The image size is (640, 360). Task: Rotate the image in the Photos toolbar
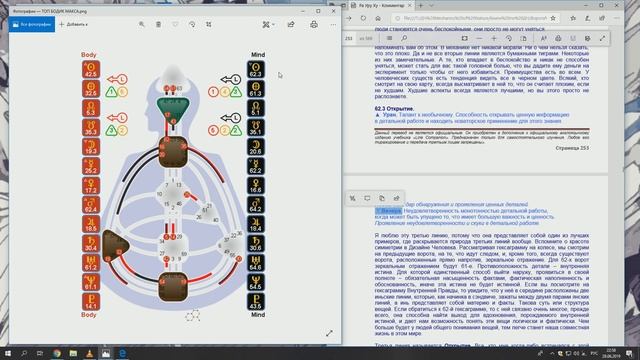pyautogui.click(x=192, y=24)
